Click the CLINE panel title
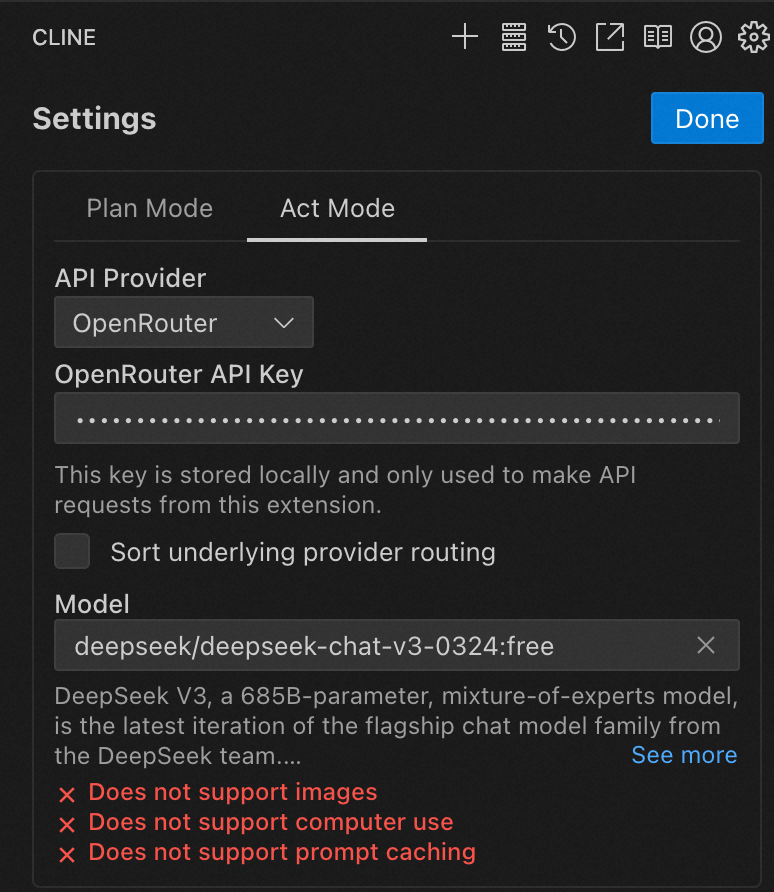Image resolution: width=774 pixels, height=892 pixels. click(64, 38)
